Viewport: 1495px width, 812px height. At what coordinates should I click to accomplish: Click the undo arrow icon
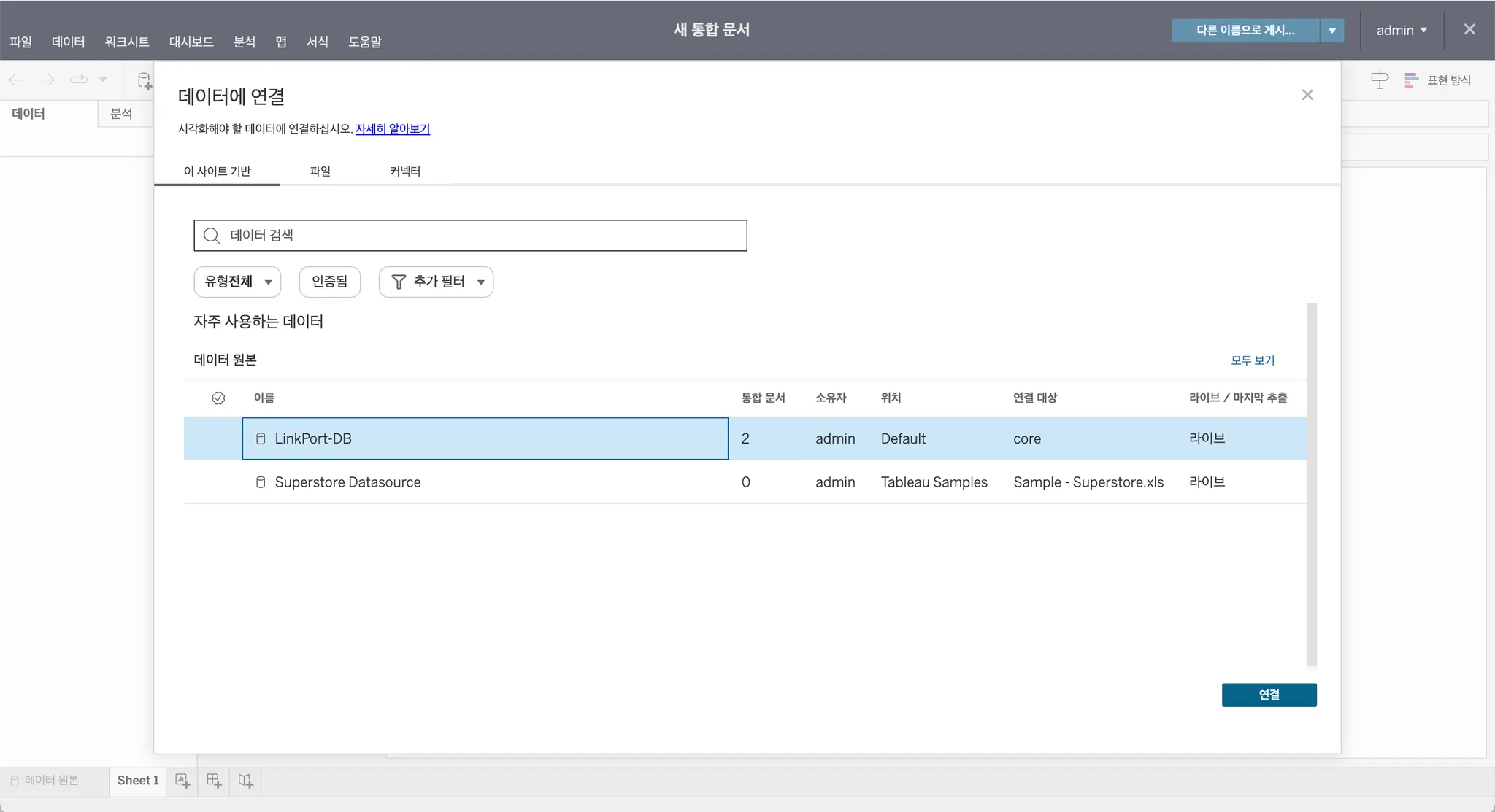tap(15, 80)
